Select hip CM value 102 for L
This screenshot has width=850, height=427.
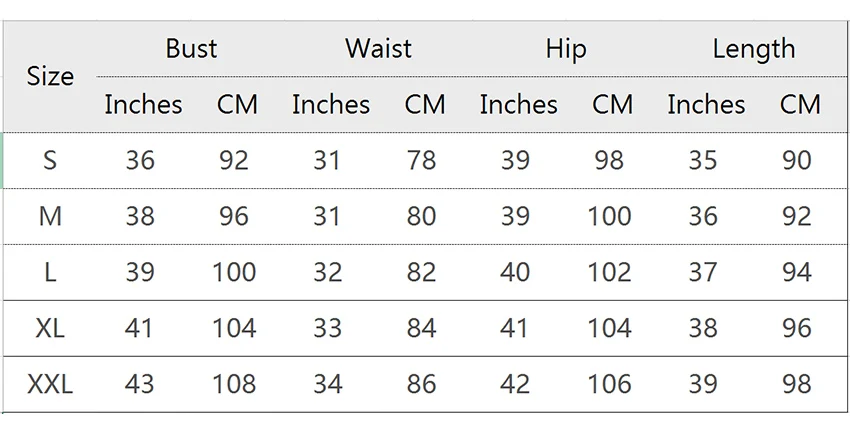point(609,273)
